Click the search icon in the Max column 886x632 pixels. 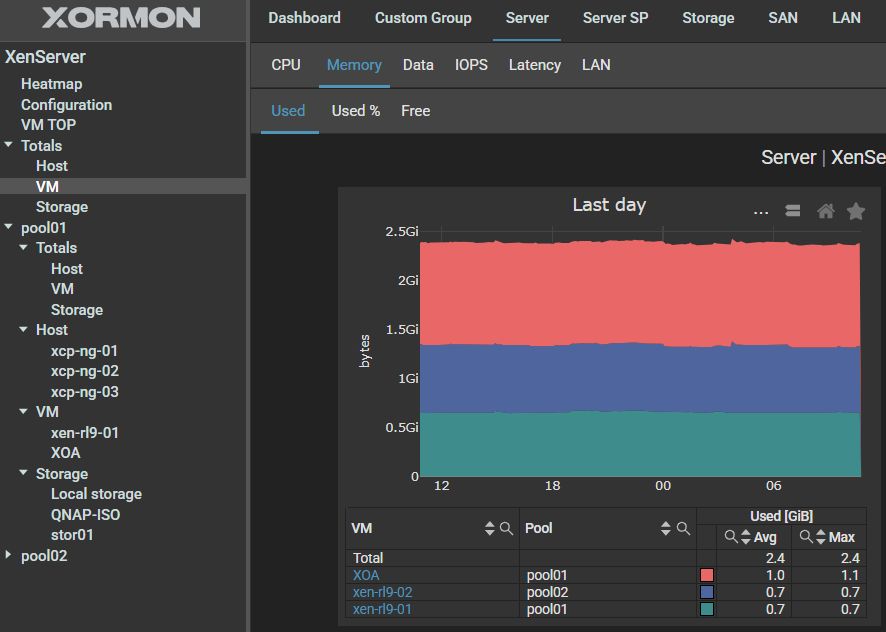pyautogui.click(x=806, y=537)
